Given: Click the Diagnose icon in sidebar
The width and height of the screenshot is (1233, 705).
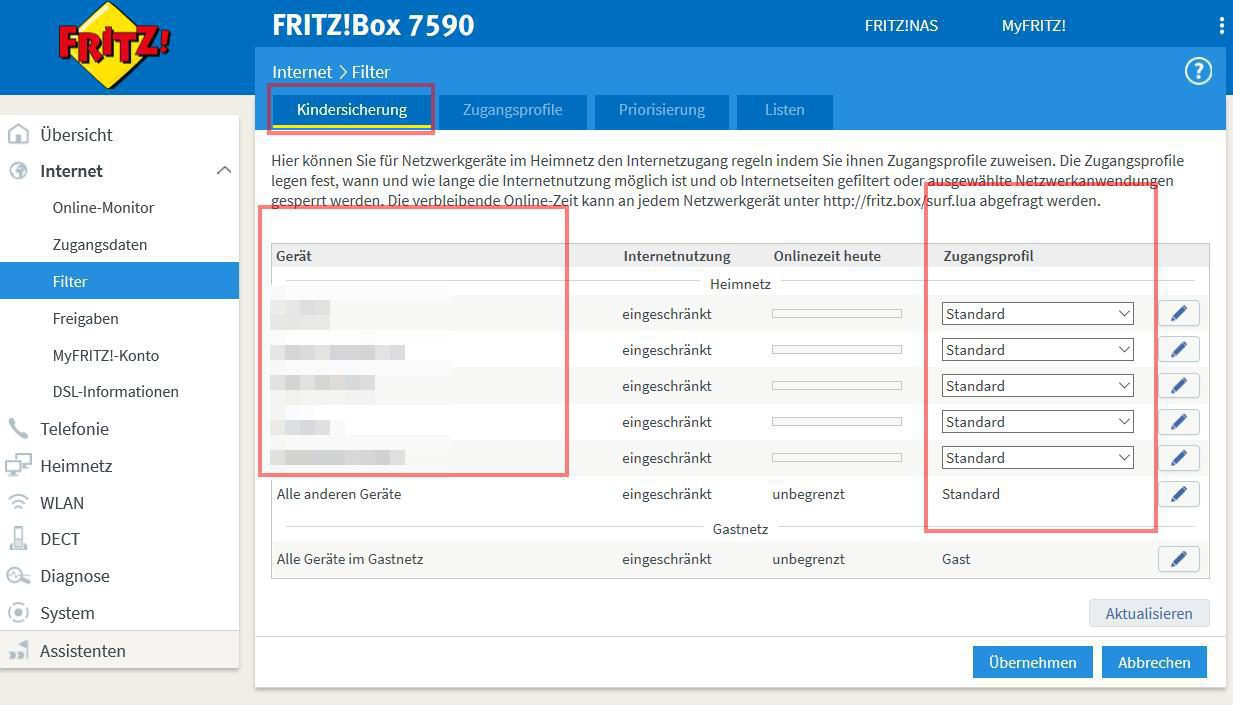Looking at the screenshot, I should (18, 576).
